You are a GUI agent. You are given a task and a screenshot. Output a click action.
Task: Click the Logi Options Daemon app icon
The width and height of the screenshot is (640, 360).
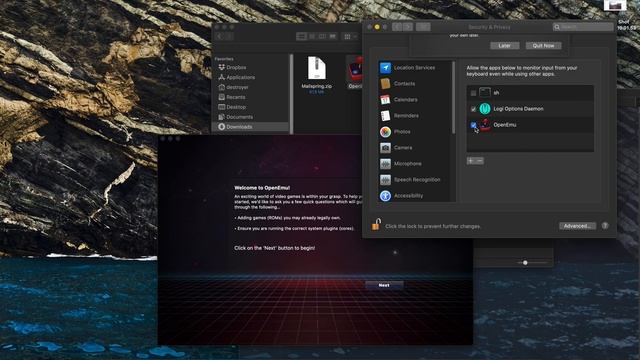[484, 109]
